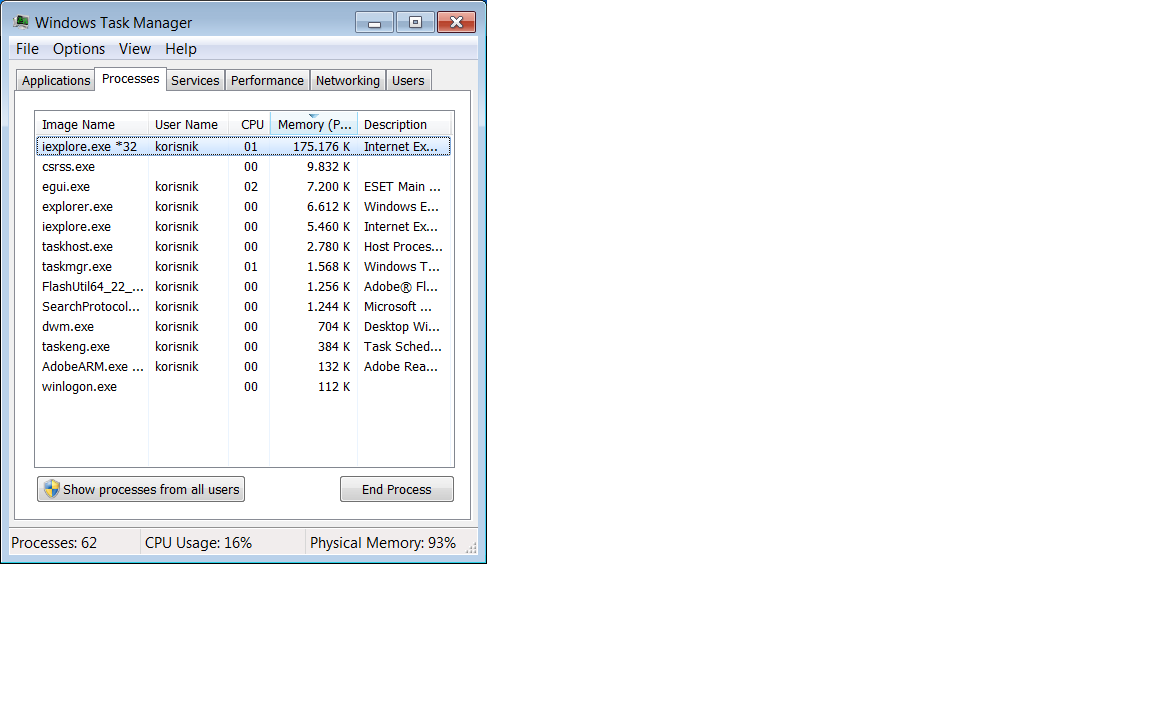Select the csrss.exe process
1152x720 pixels.
point(243,167)
